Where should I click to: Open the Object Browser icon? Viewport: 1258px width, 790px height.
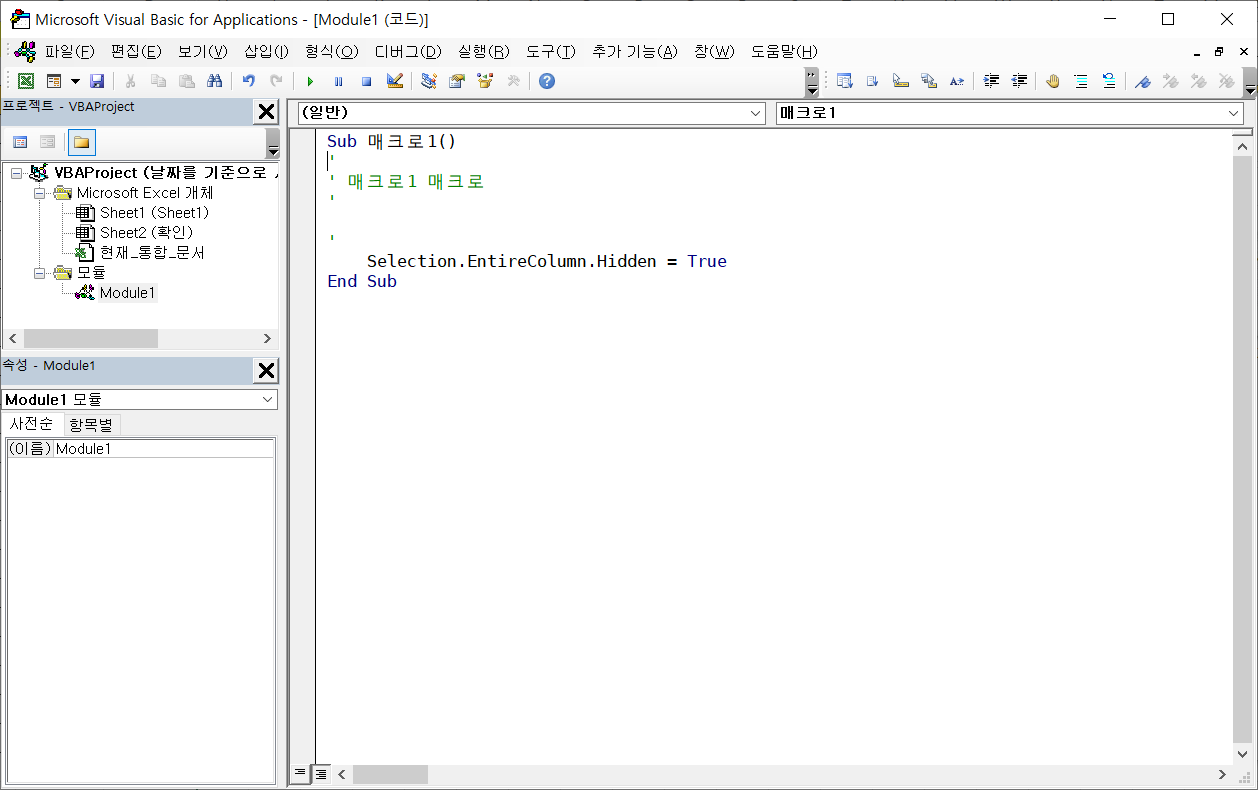click(x=485, y=81)
